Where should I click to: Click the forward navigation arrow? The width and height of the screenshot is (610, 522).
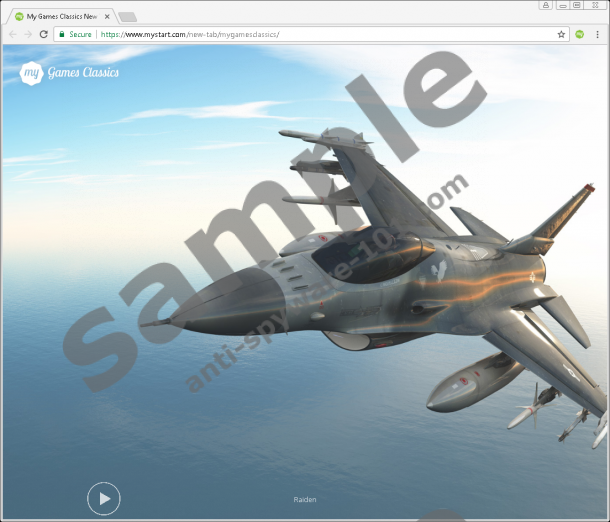click(x=28, y=34)
